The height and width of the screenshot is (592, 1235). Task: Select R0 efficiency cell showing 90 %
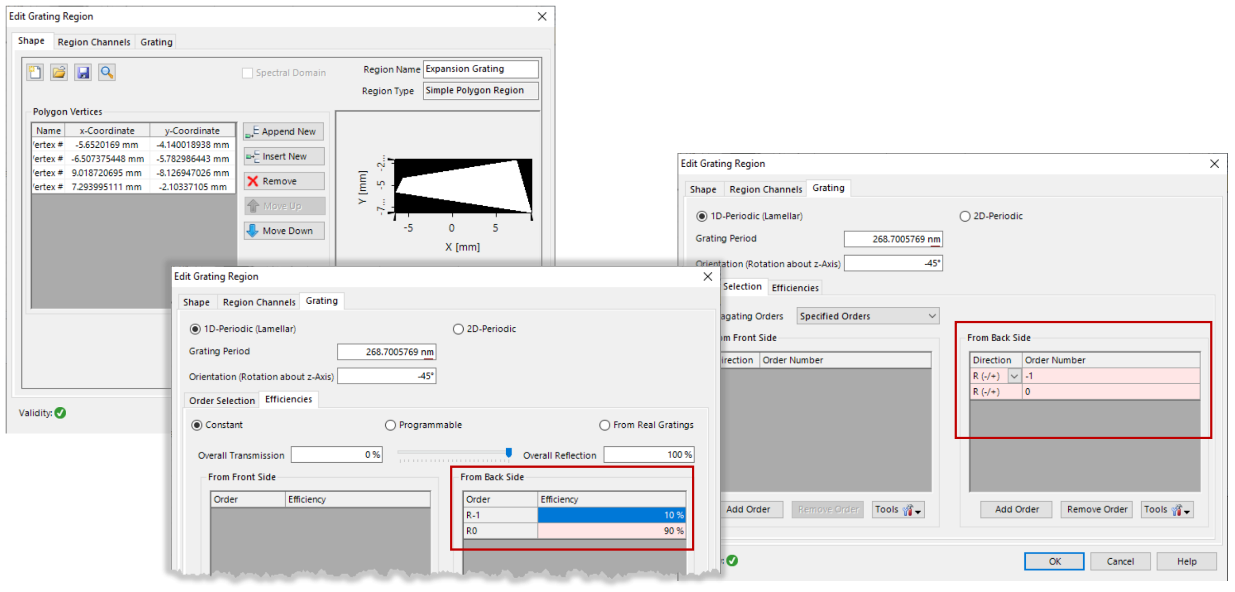click(x=612, y=531)
